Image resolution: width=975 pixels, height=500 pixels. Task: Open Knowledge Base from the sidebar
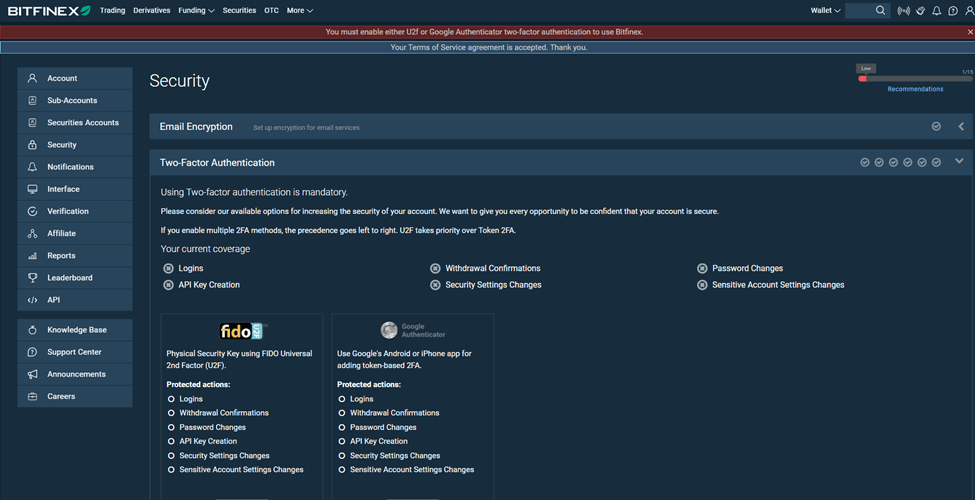pos(76,330)
